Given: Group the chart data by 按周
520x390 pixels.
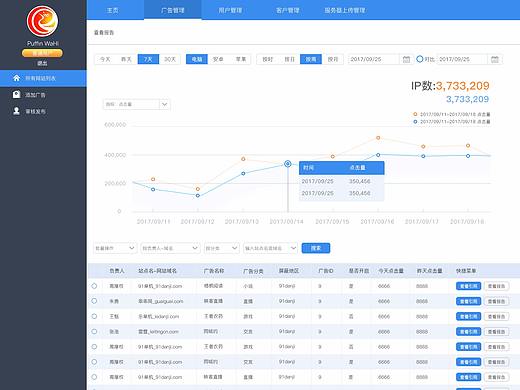Looking at the screenshot, I should 311,59.
